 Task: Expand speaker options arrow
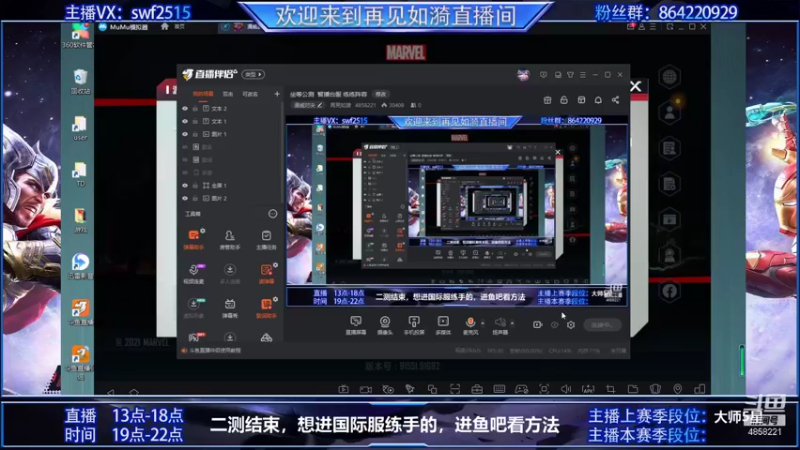point(512,323)
